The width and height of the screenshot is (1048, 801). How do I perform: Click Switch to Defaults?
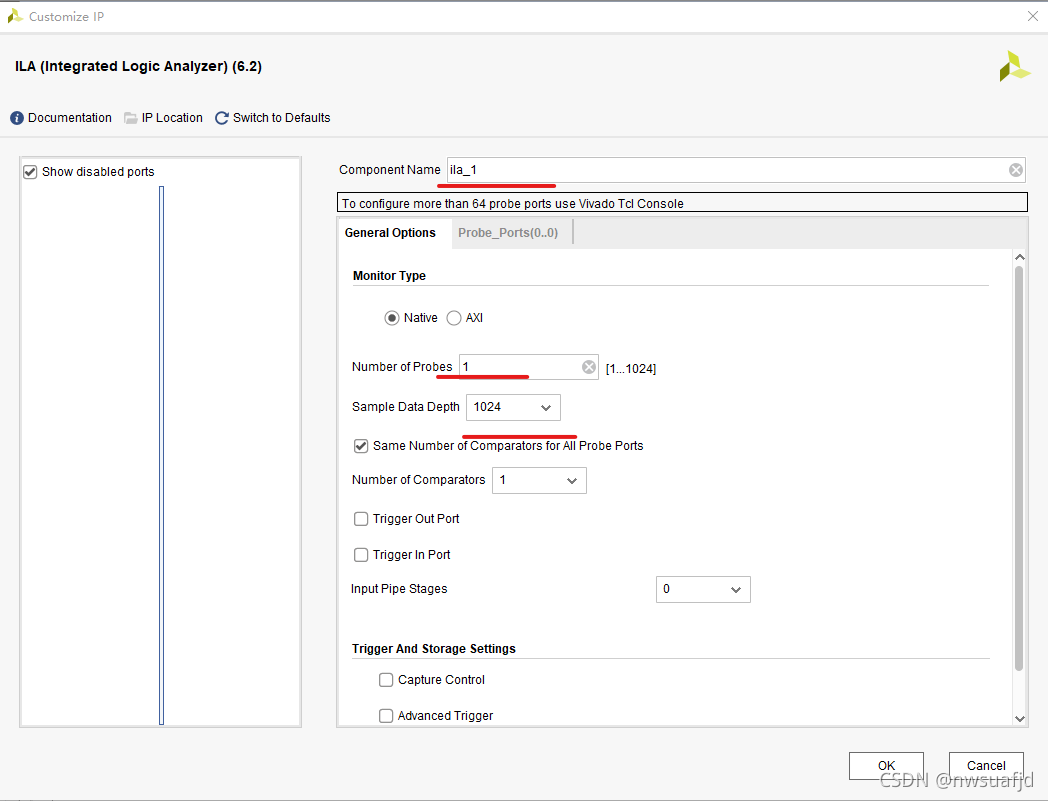(281, 118)
